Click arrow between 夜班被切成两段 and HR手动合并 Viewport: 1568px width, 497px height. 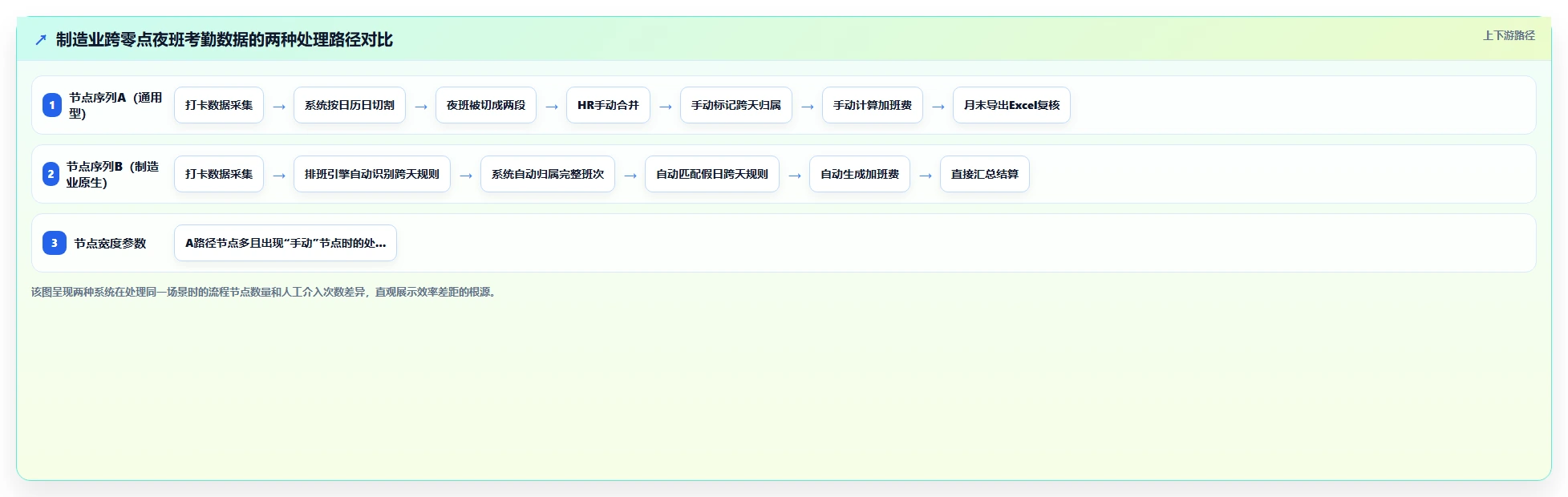pyautogui.click(x=552, y=106)
